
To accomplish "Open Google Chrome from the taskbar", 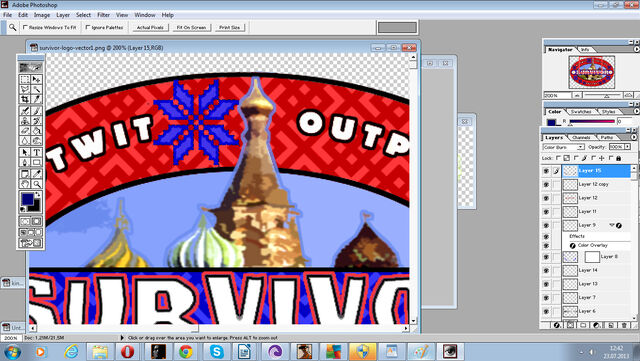I will click(x=186, y=352).
